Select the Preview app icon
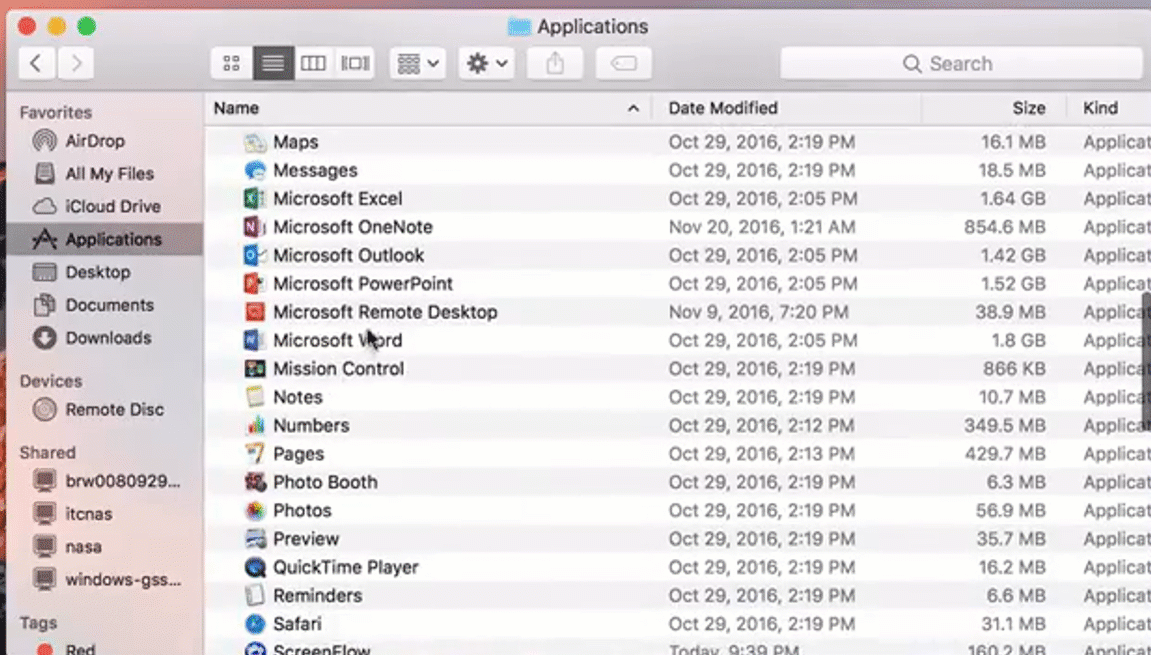 (x=255, y=539)
